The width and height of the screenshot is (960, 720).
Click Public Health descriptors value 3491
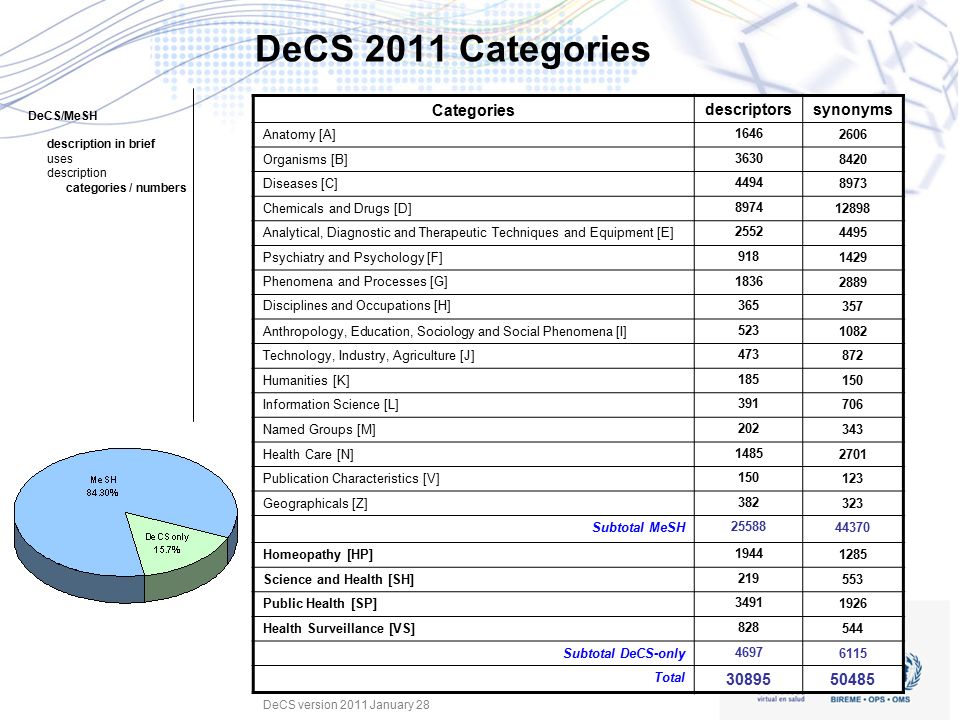748,603
